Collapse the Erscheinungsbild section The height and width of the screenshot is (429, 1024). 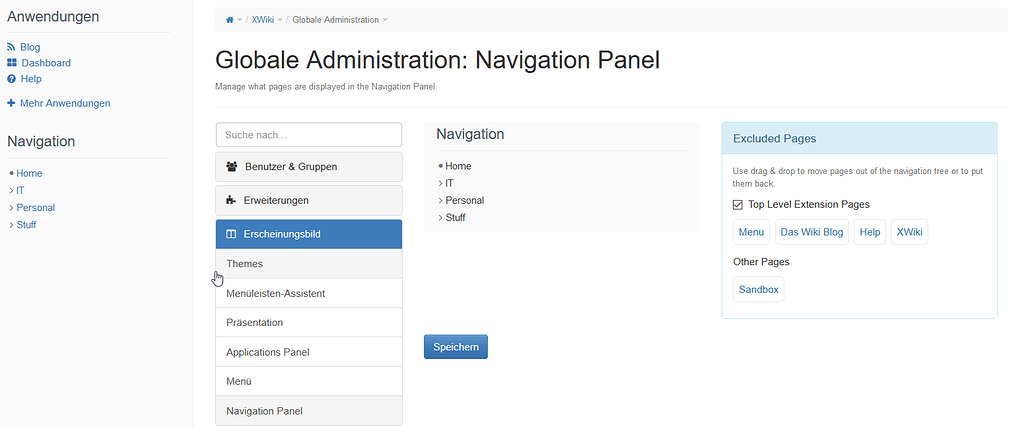point(309,234)
